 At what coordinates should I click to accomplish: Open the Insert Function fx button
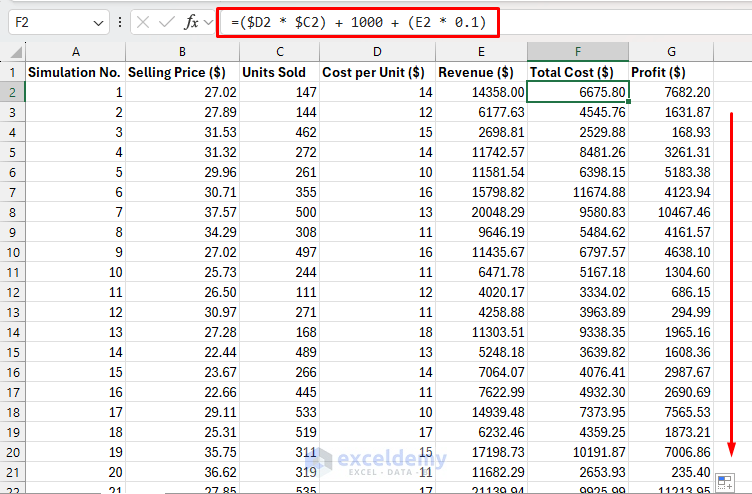coord(191,22)
